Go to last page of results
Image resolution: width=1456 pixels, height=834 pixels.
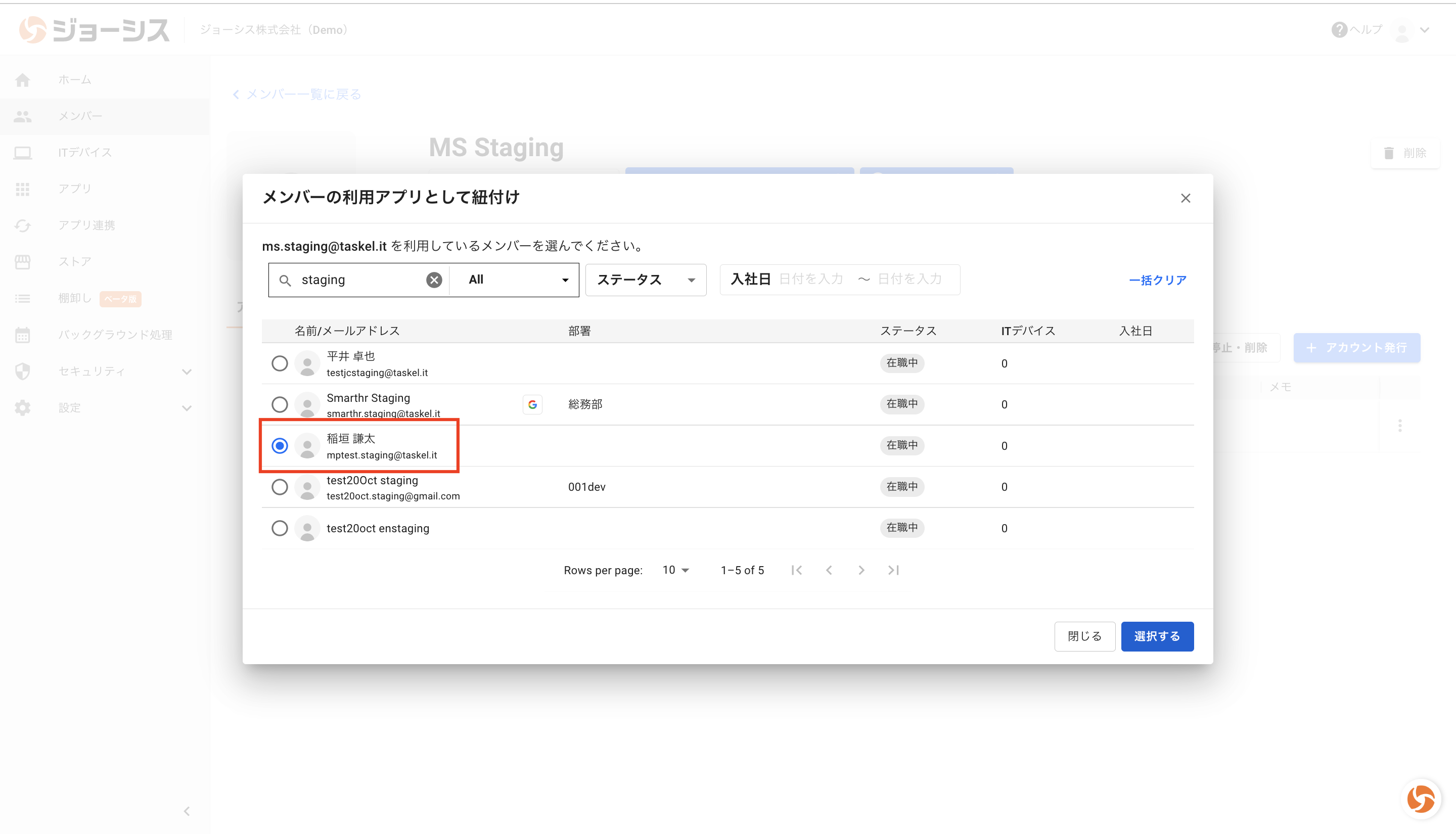coord(893,570)
